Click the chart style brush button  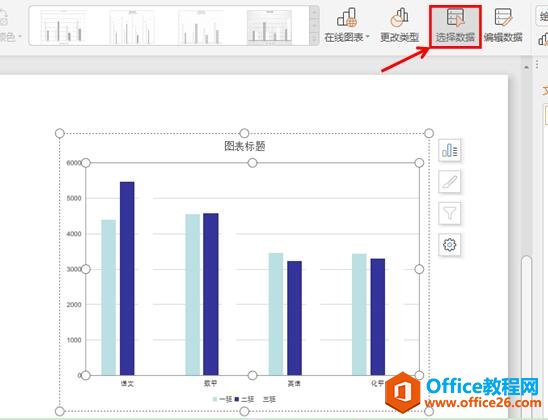coord(449,181)
